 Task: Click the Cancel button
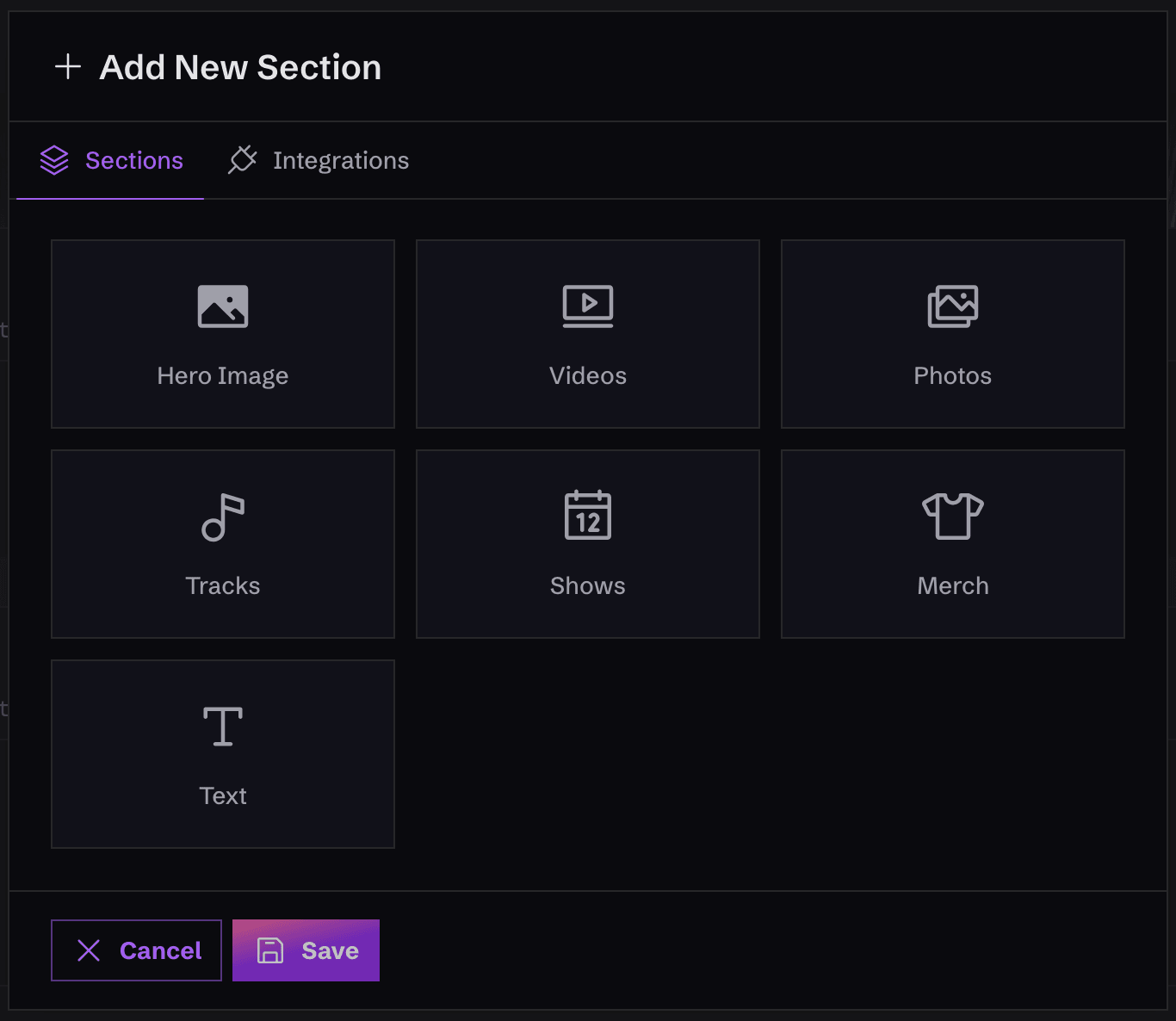(136, 950)
